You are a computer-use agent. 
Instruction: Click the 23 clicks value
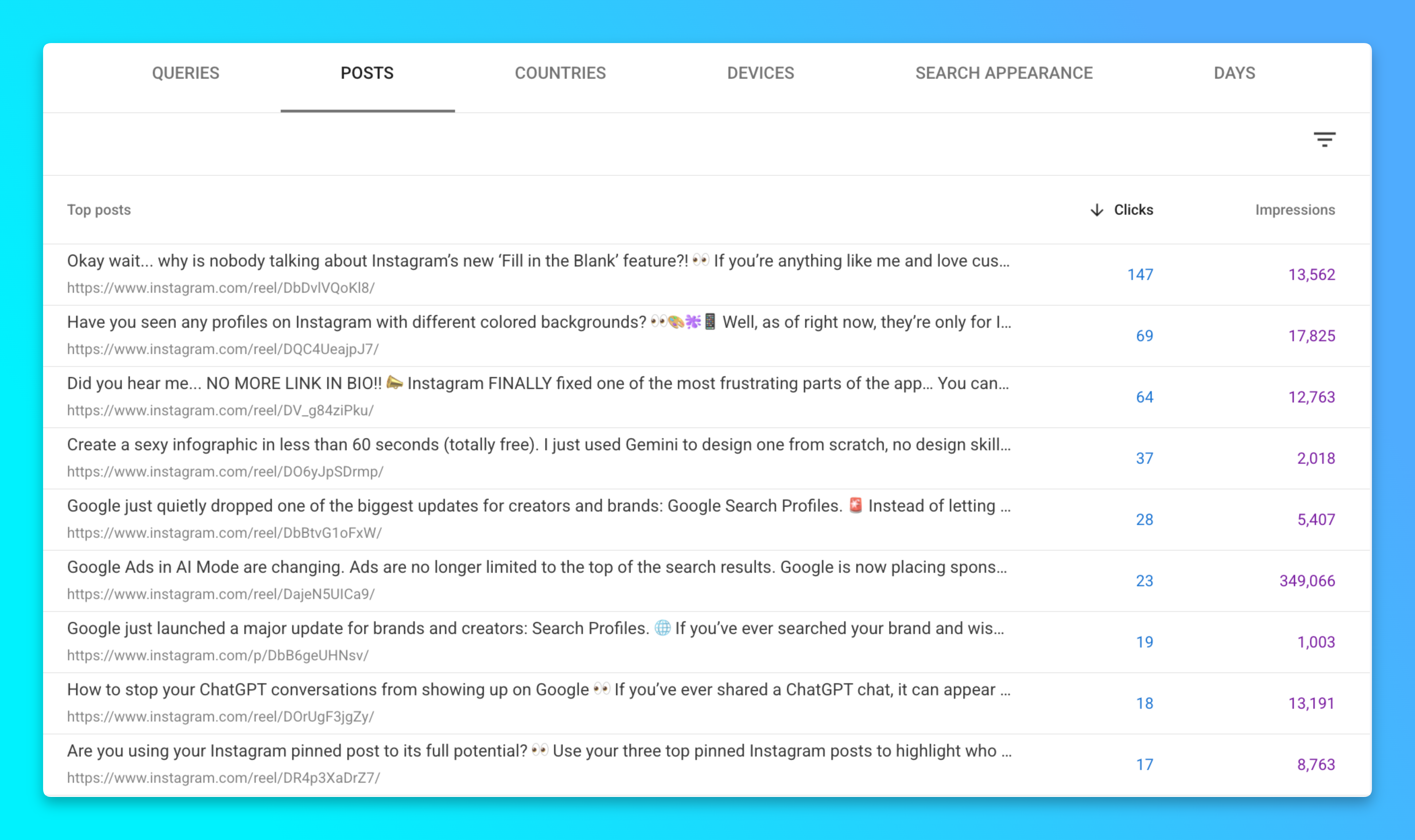pyautogui.click(x=1144, y=581)
